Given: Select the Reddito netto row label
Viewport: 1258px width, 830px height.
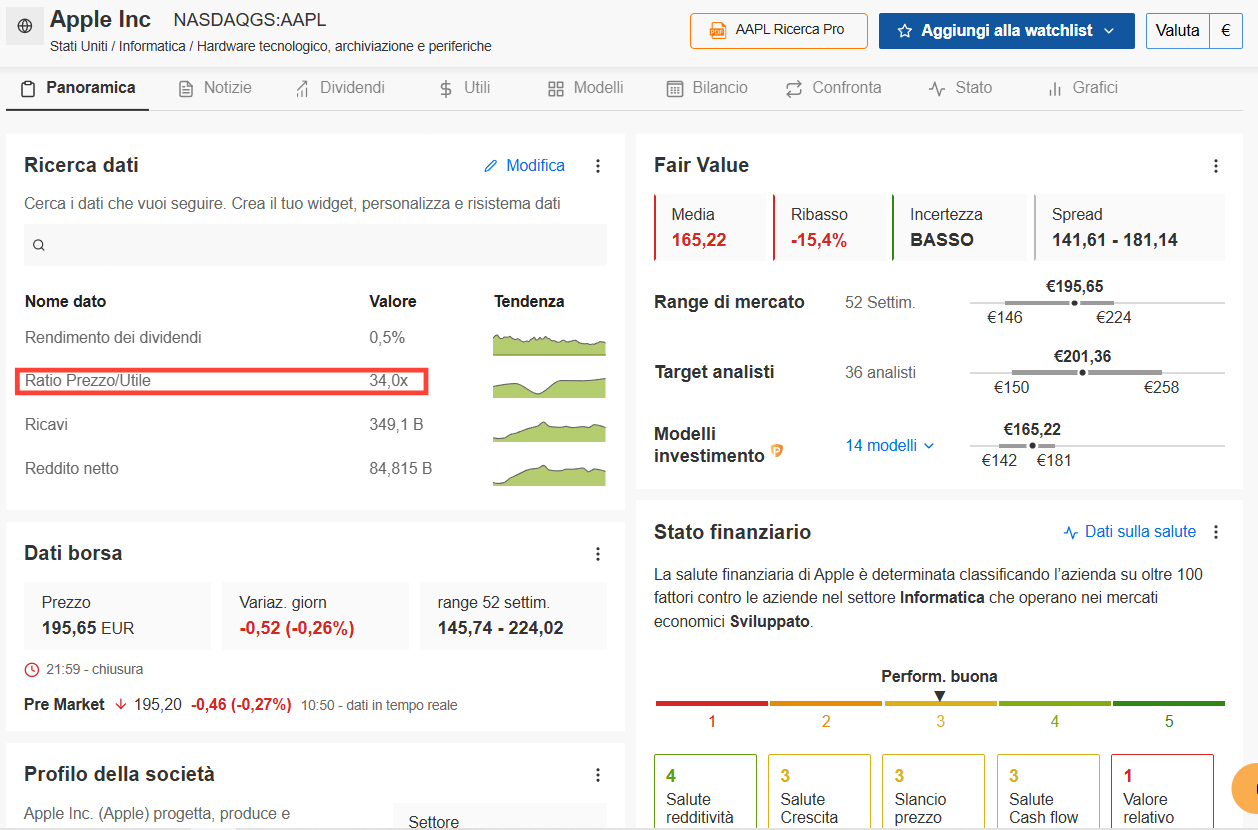Looking at the screenshot, I should (x=72, y=469).
